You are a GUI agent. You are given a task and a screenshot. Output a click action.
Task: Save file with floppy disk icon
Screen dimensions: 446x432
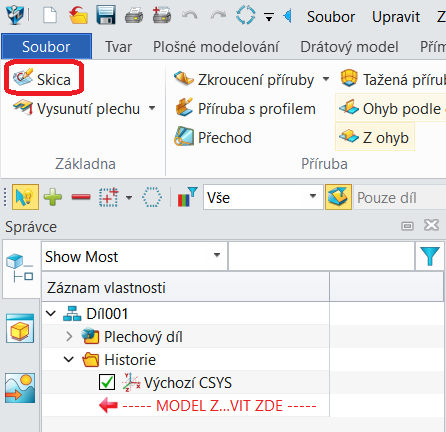(106, 15)
